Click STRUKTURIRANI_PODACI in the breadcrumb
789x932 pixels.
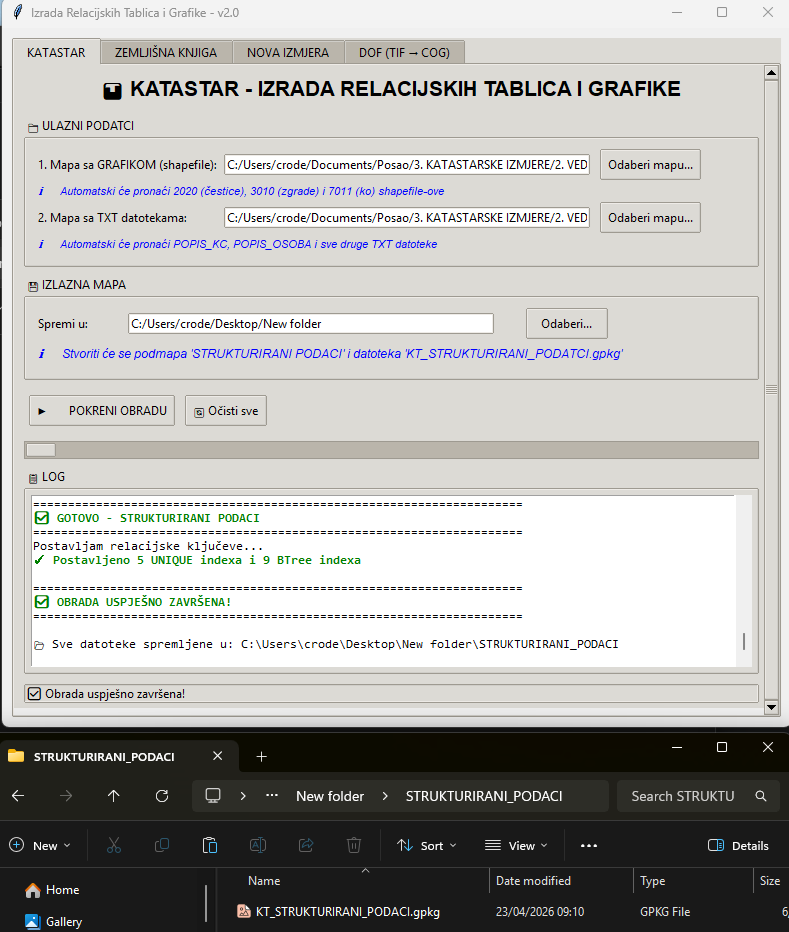click(484, 796)
